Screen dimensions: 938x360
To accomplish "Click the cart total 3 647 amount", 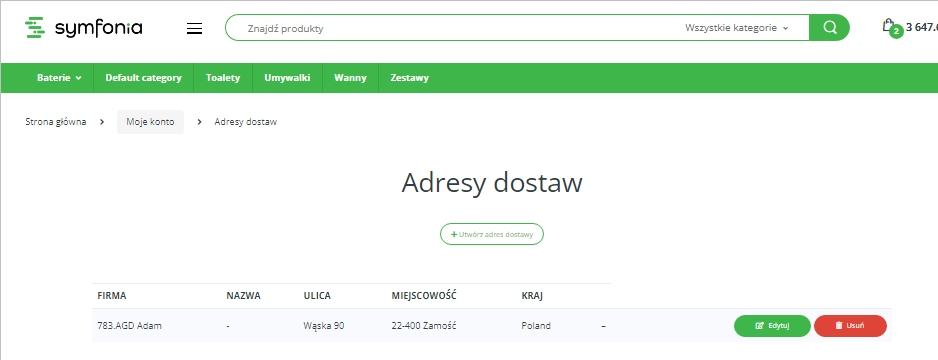I will [922, 27].
